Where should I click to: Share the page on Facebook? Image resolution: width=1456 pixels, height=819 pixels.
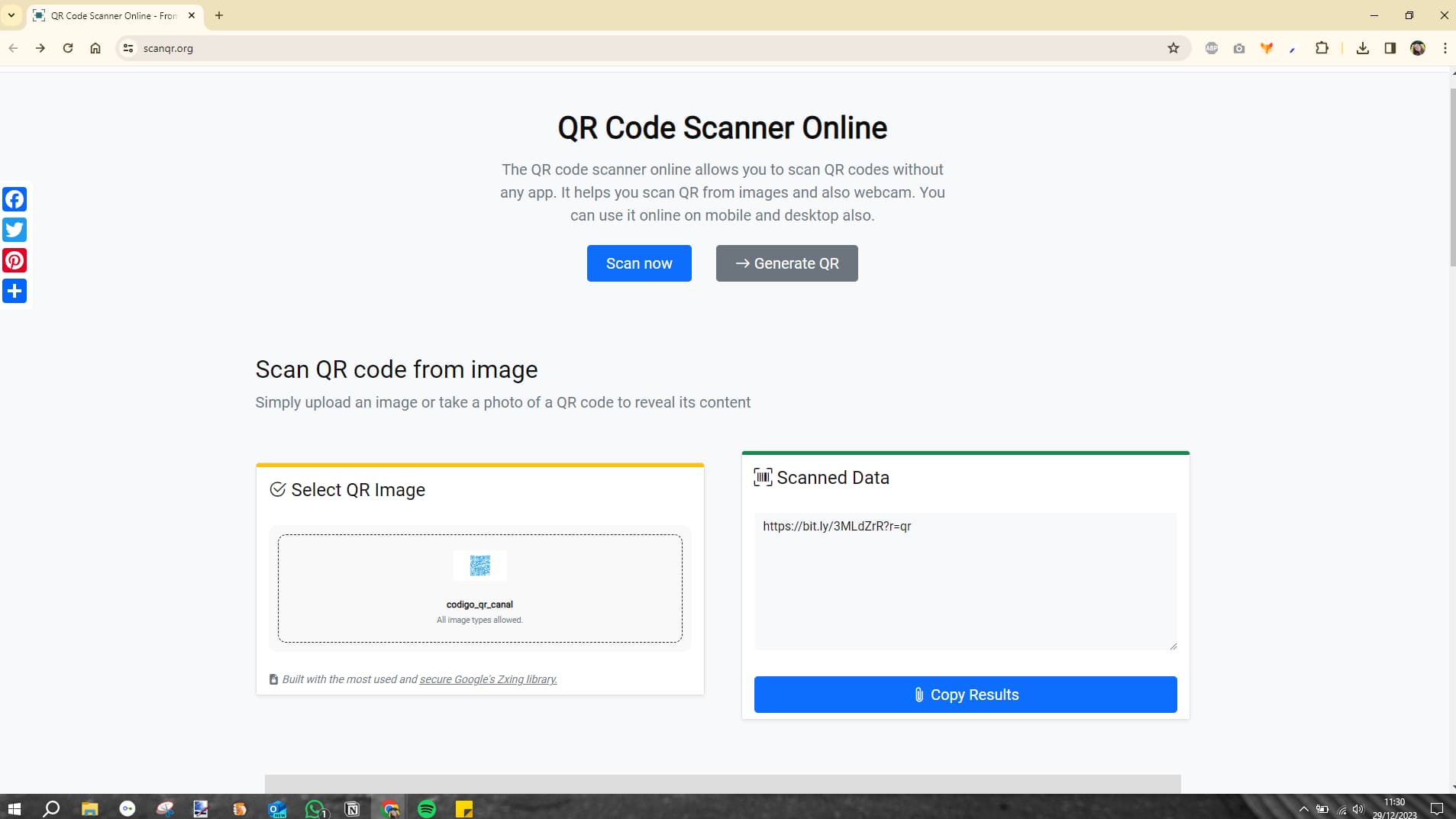(14, 198)
